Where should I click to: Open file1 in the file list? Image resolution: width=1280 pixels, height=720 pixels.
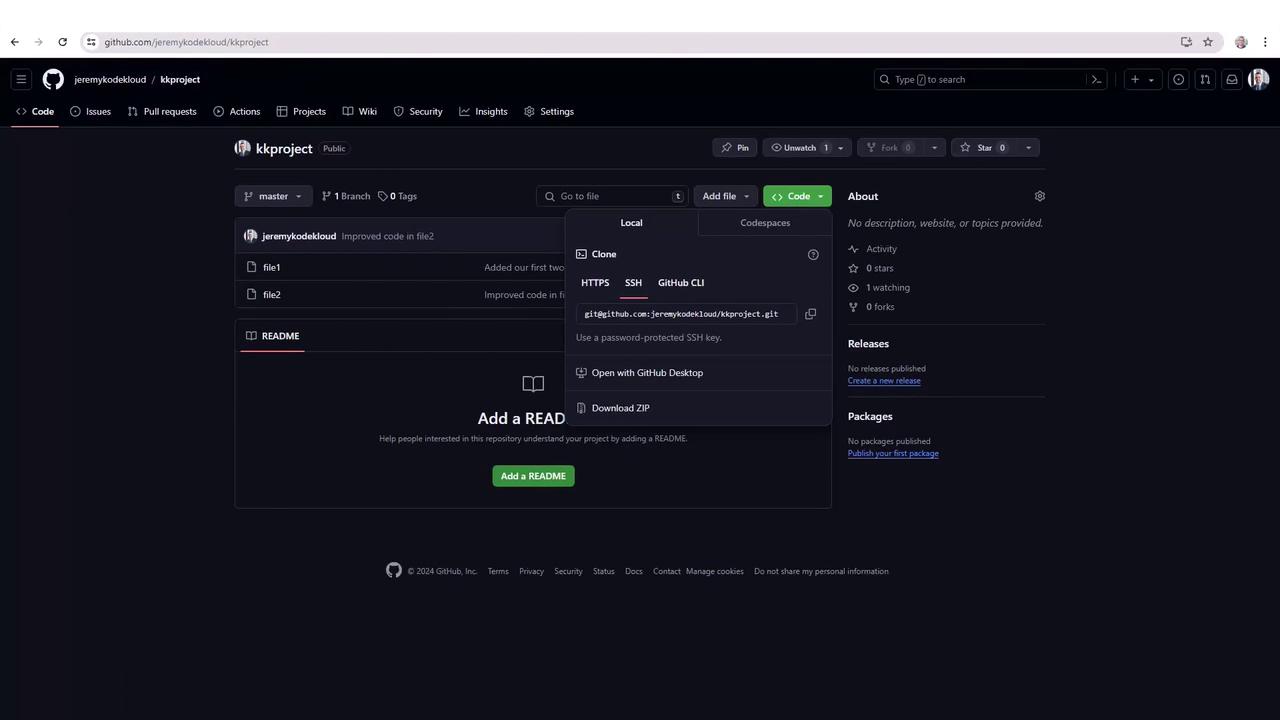[x=271, y=268]
